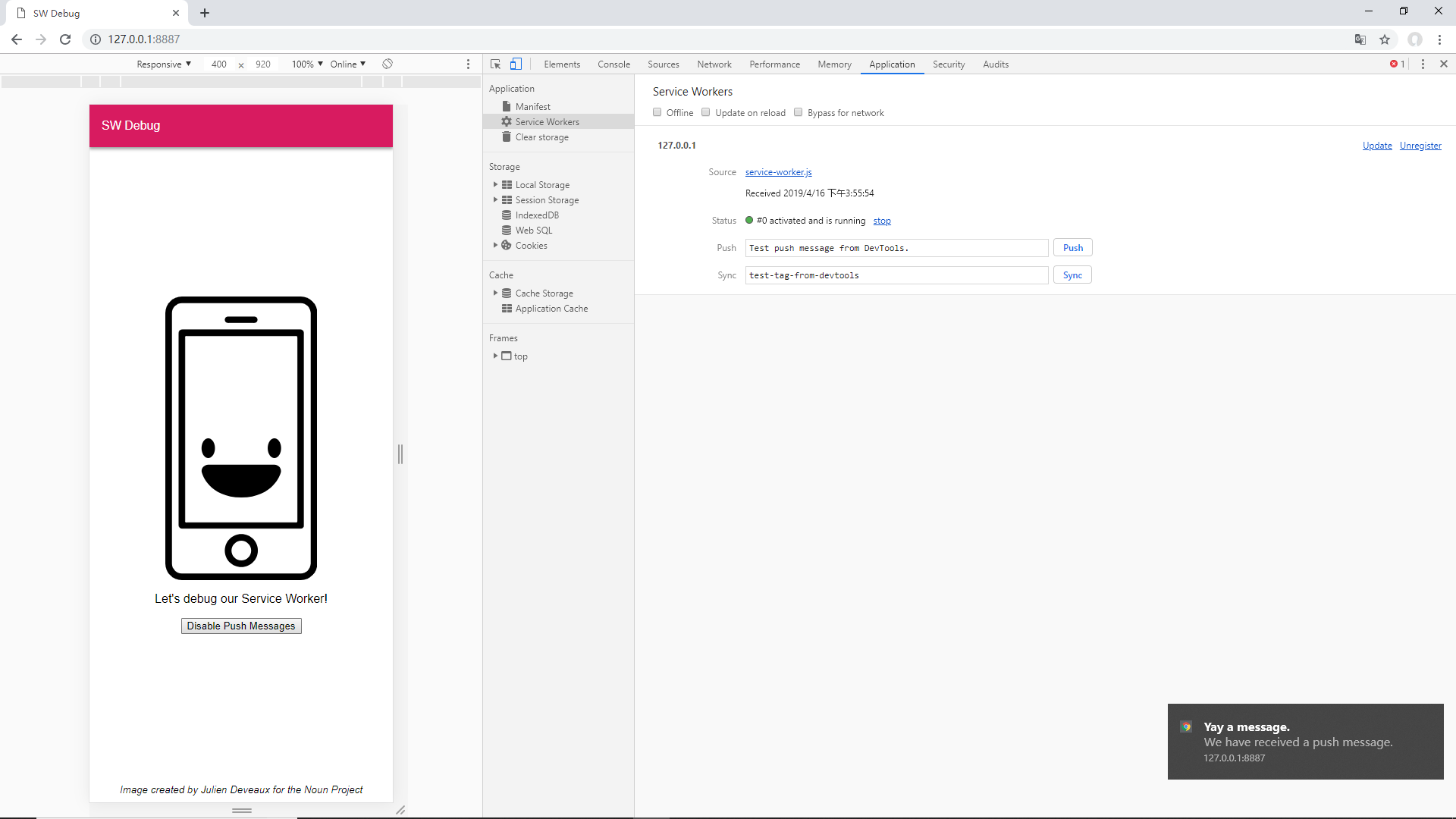
Task: Enable Bypass for network
Action: (x=798, y=111)
